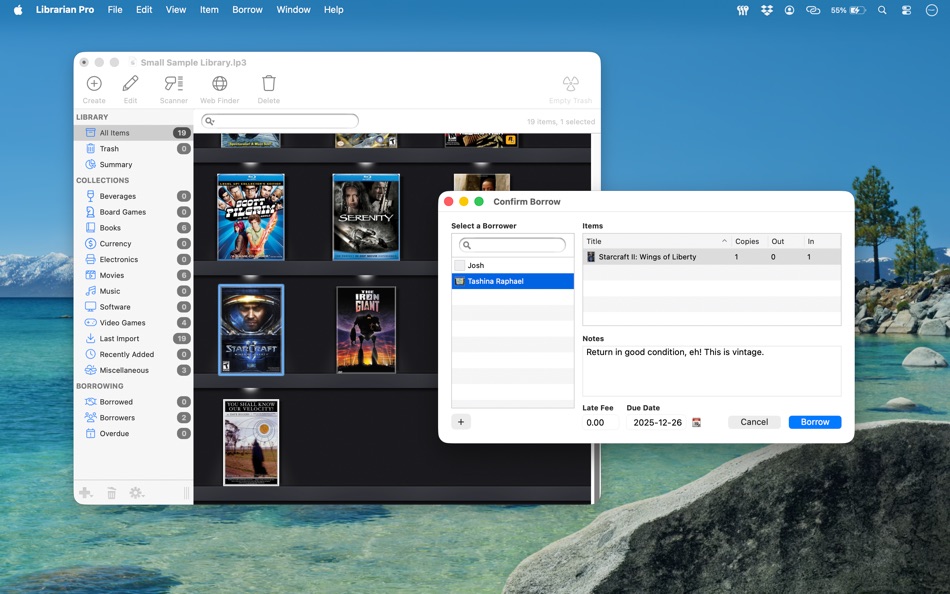Click the trash delete icon at bottom sidebar
The image size is (950, 594).
[x=111, y=492]
